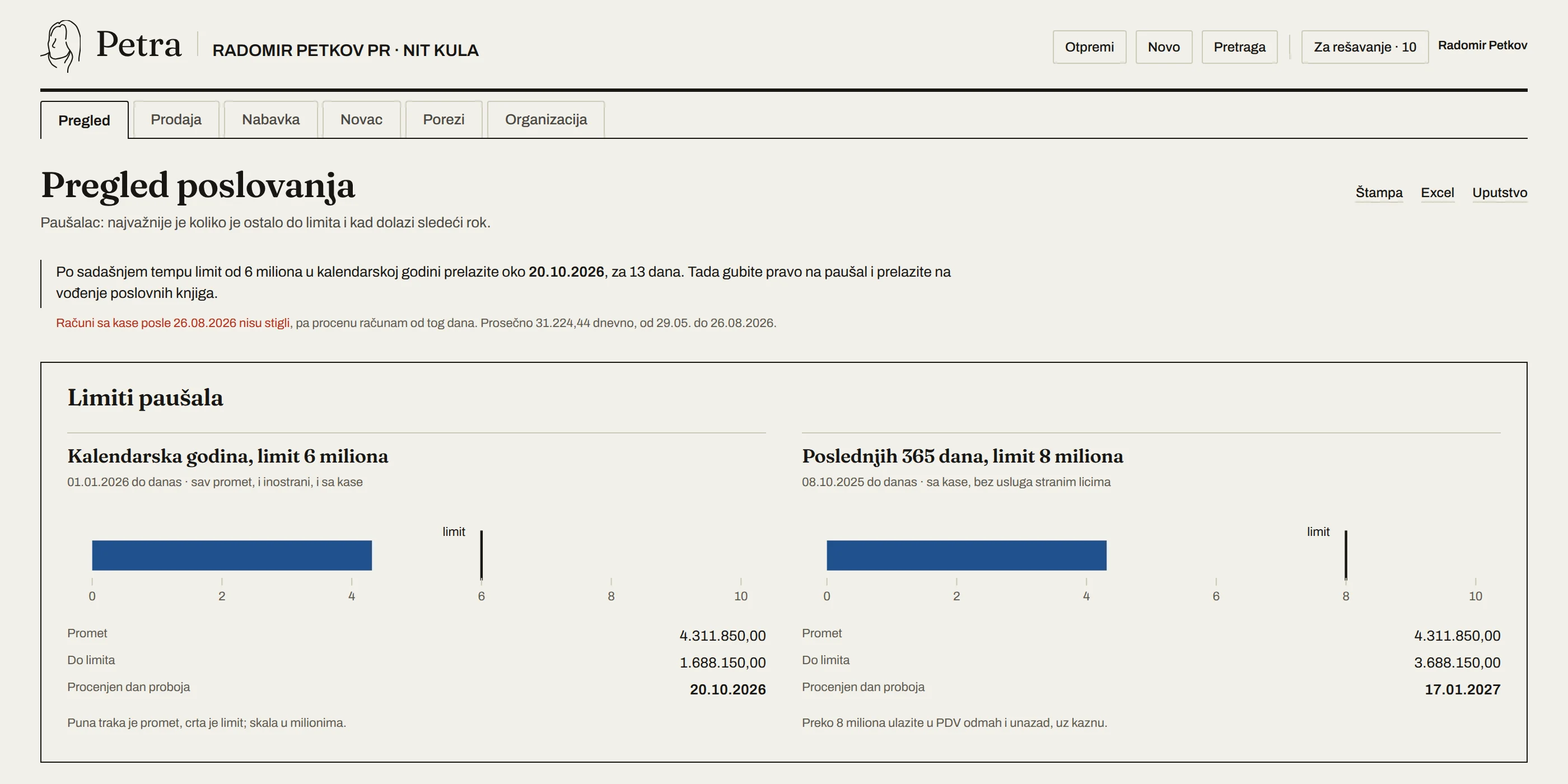Image resolution: width=1568 pixels, height=784 pixels.
Task: Go to the Nabavka tab
Action: (x=271, y=119)
